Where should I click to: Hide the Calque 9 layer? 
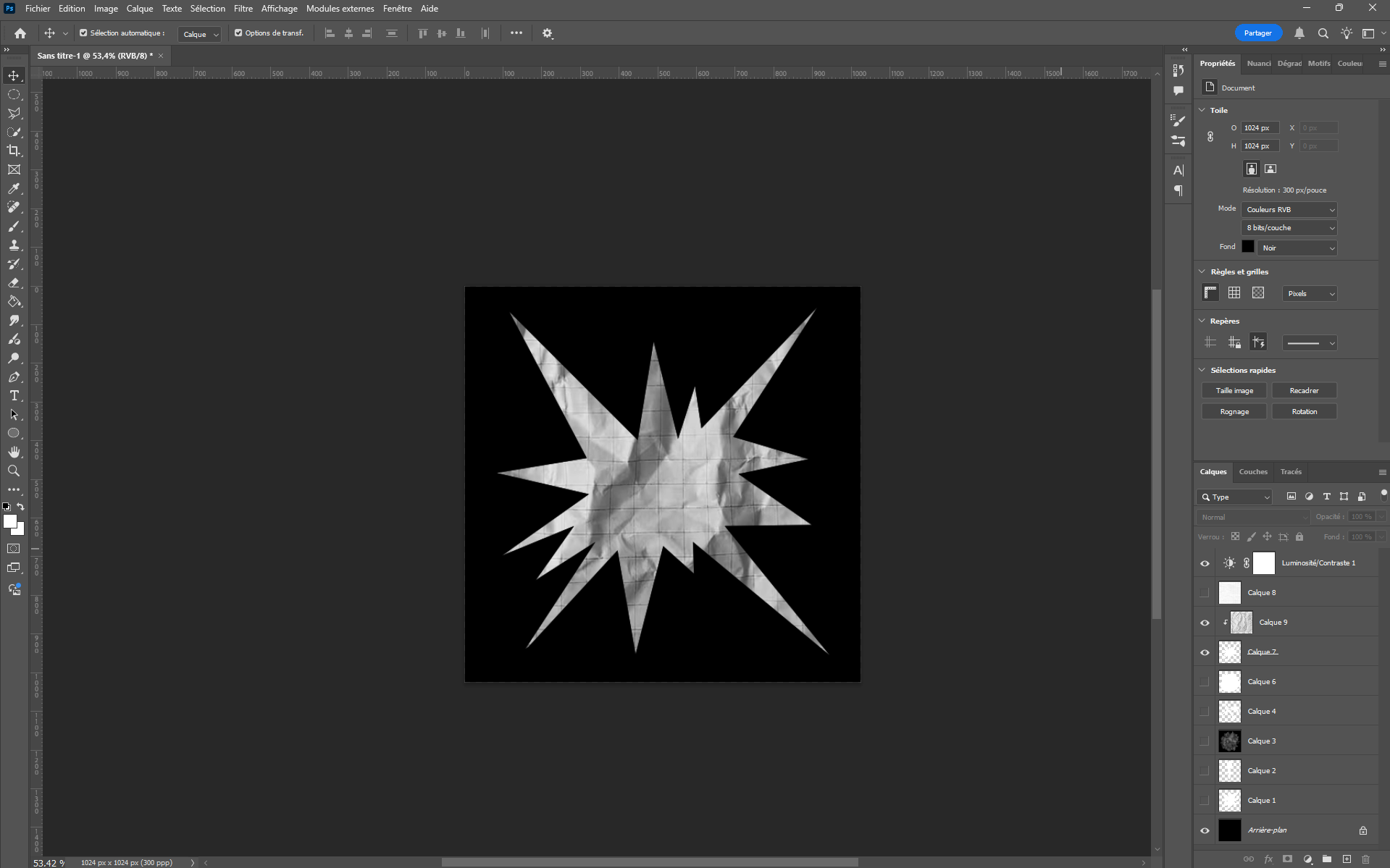[1205, 623]
